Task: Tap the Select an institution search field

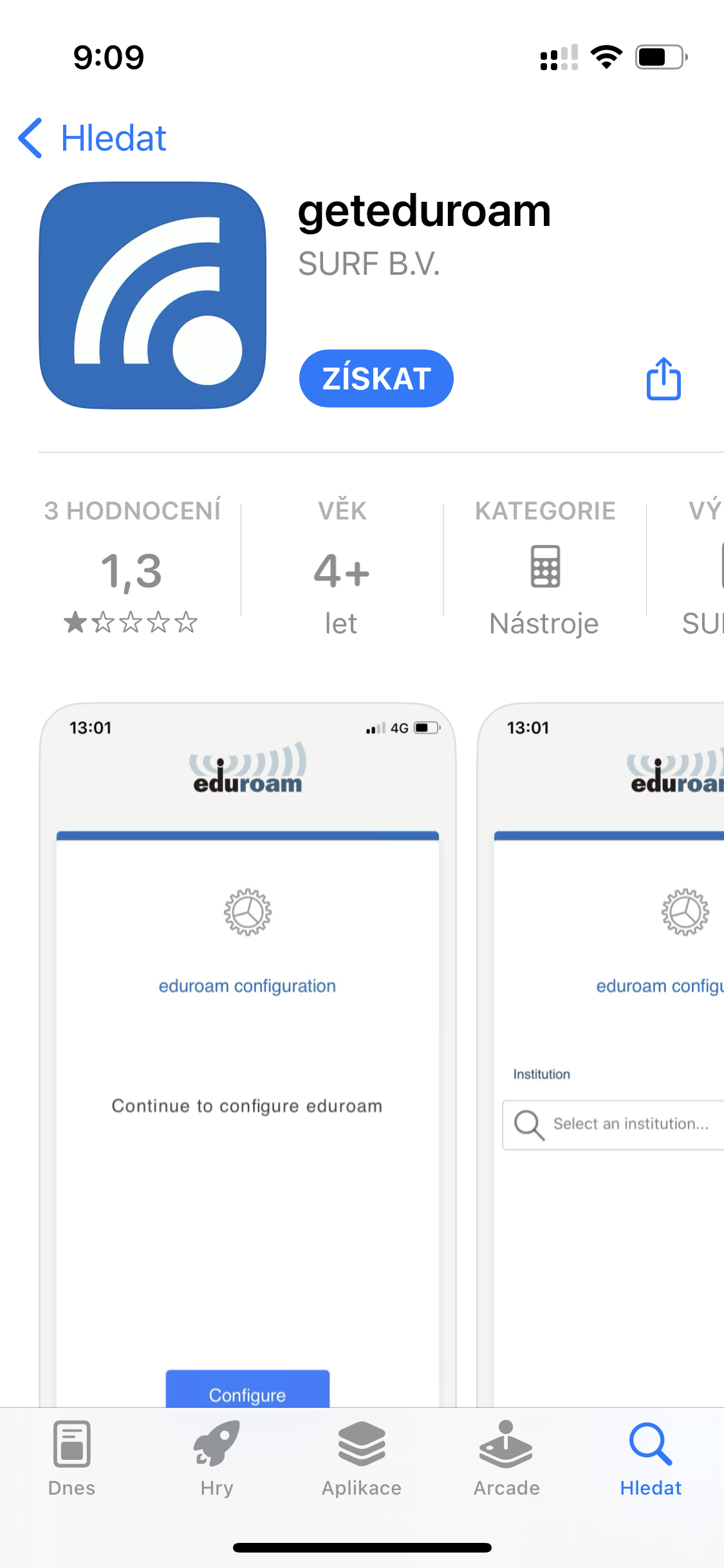Action: coord(613,1125)
